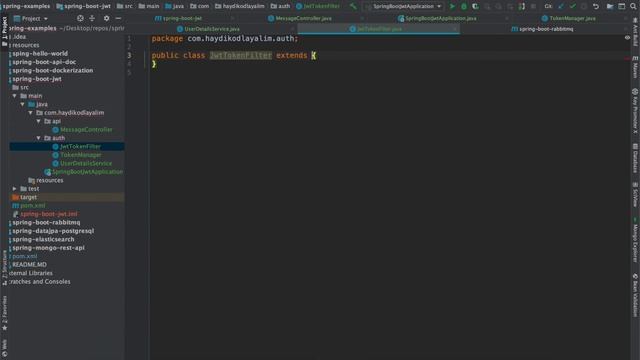Click the eye inspection icon in editor corner

627,38
